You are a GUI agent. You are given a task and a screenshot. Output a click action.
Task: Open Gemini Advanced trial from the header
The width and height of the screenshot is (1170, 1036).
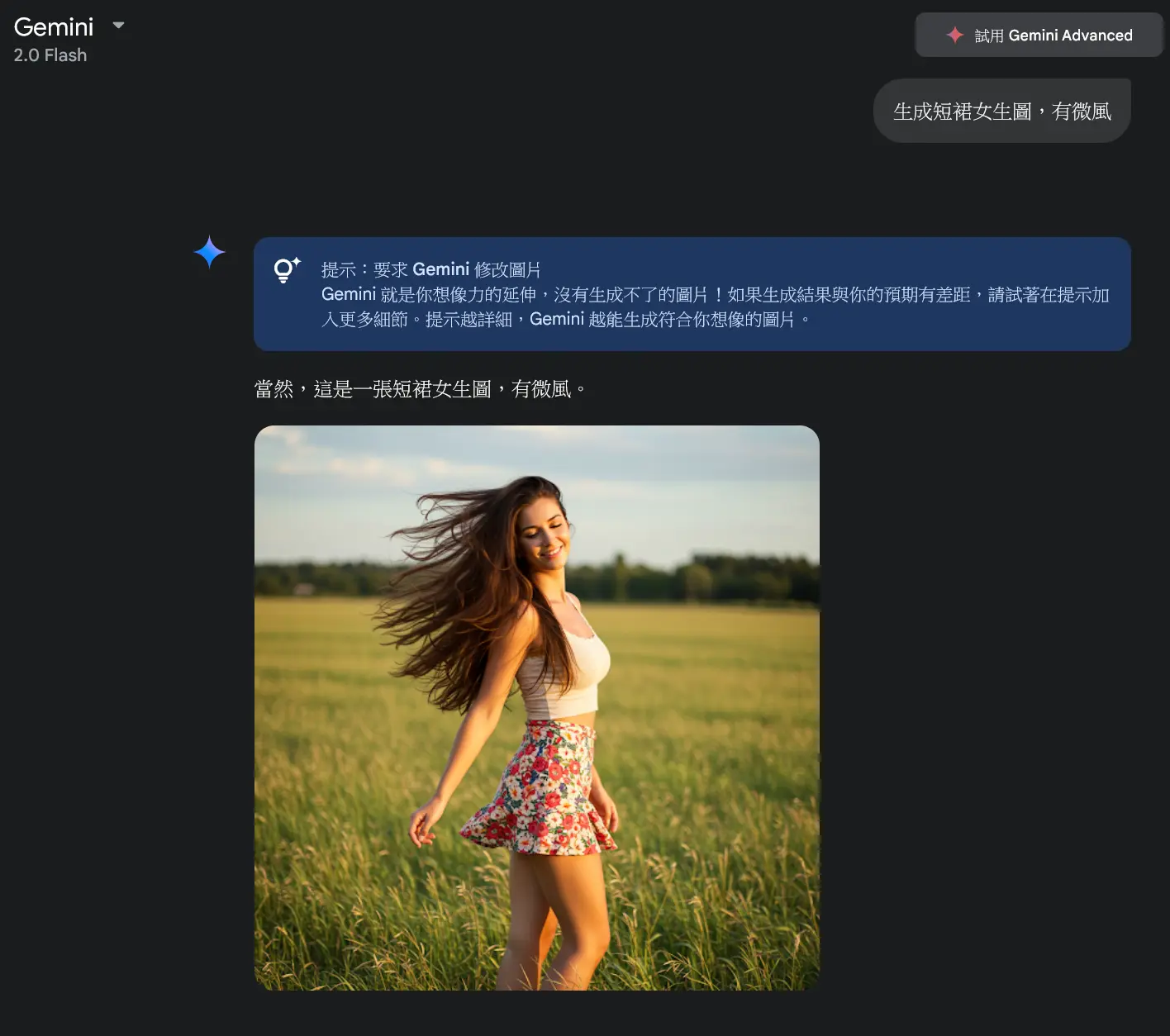(x=1038, y=35)
